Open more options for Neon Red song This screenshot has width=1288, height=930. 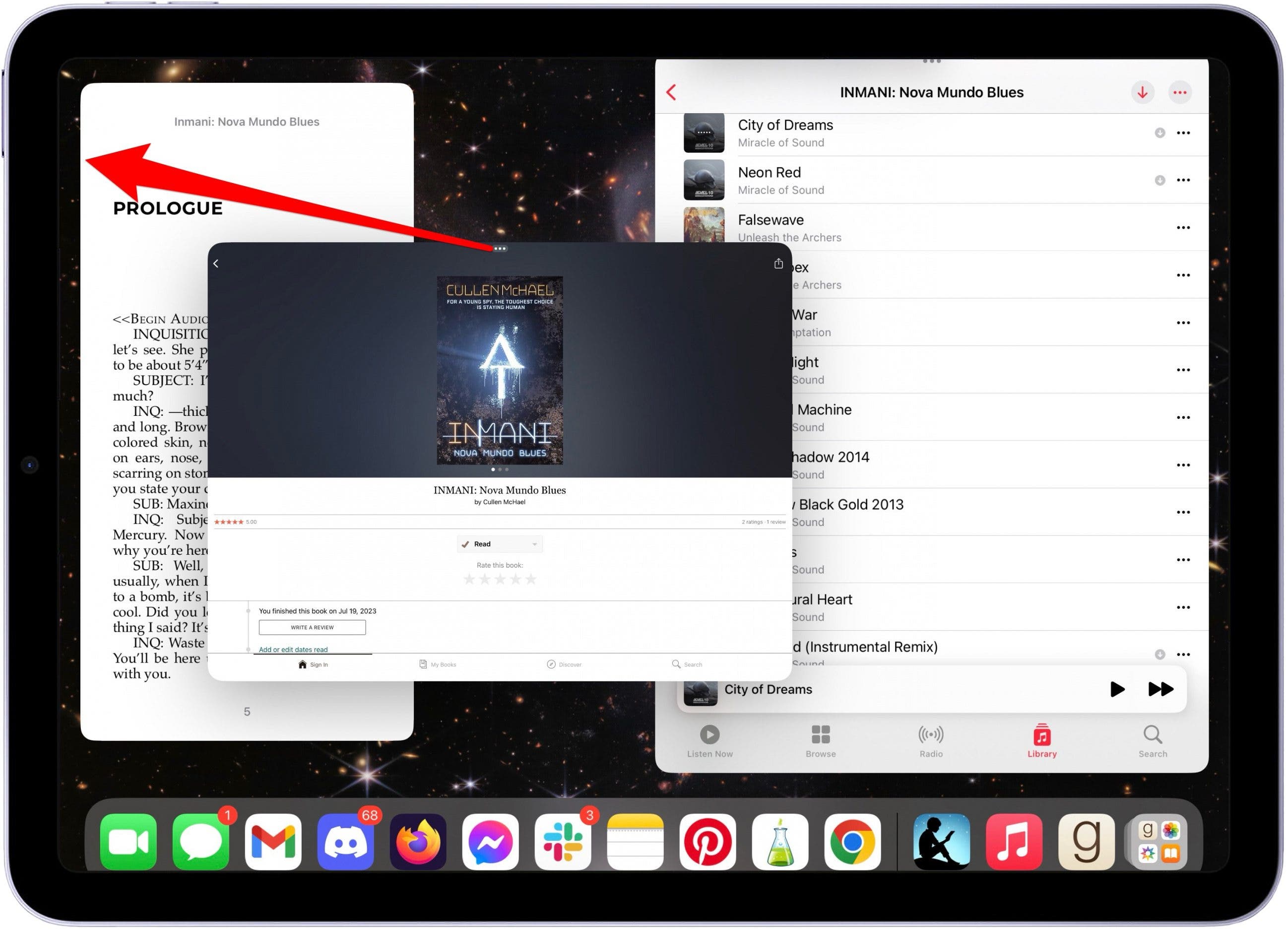[1183, 180]
